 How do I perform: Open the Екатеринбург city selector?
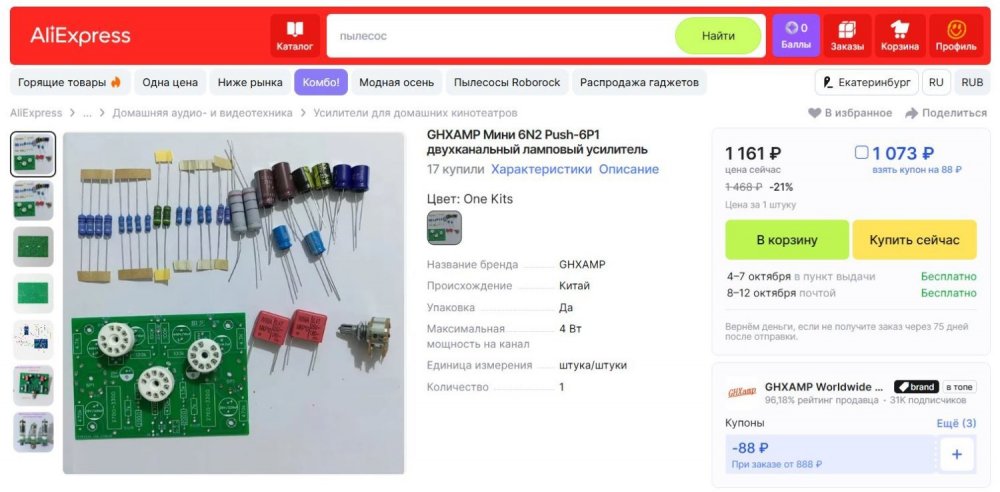[x=866, y=82]
